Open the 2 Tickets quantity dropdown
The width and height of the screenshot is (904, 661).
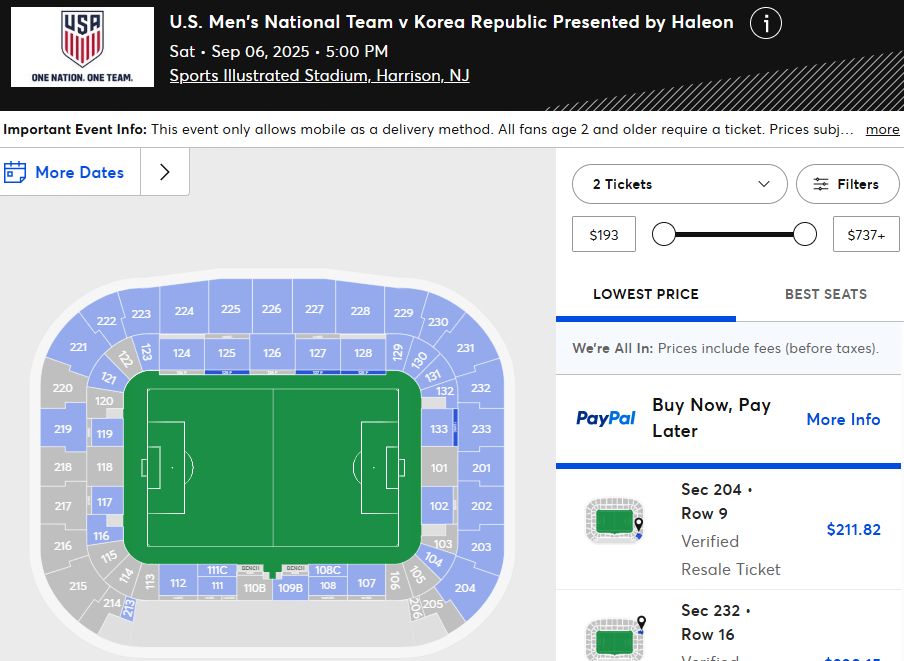679,184
